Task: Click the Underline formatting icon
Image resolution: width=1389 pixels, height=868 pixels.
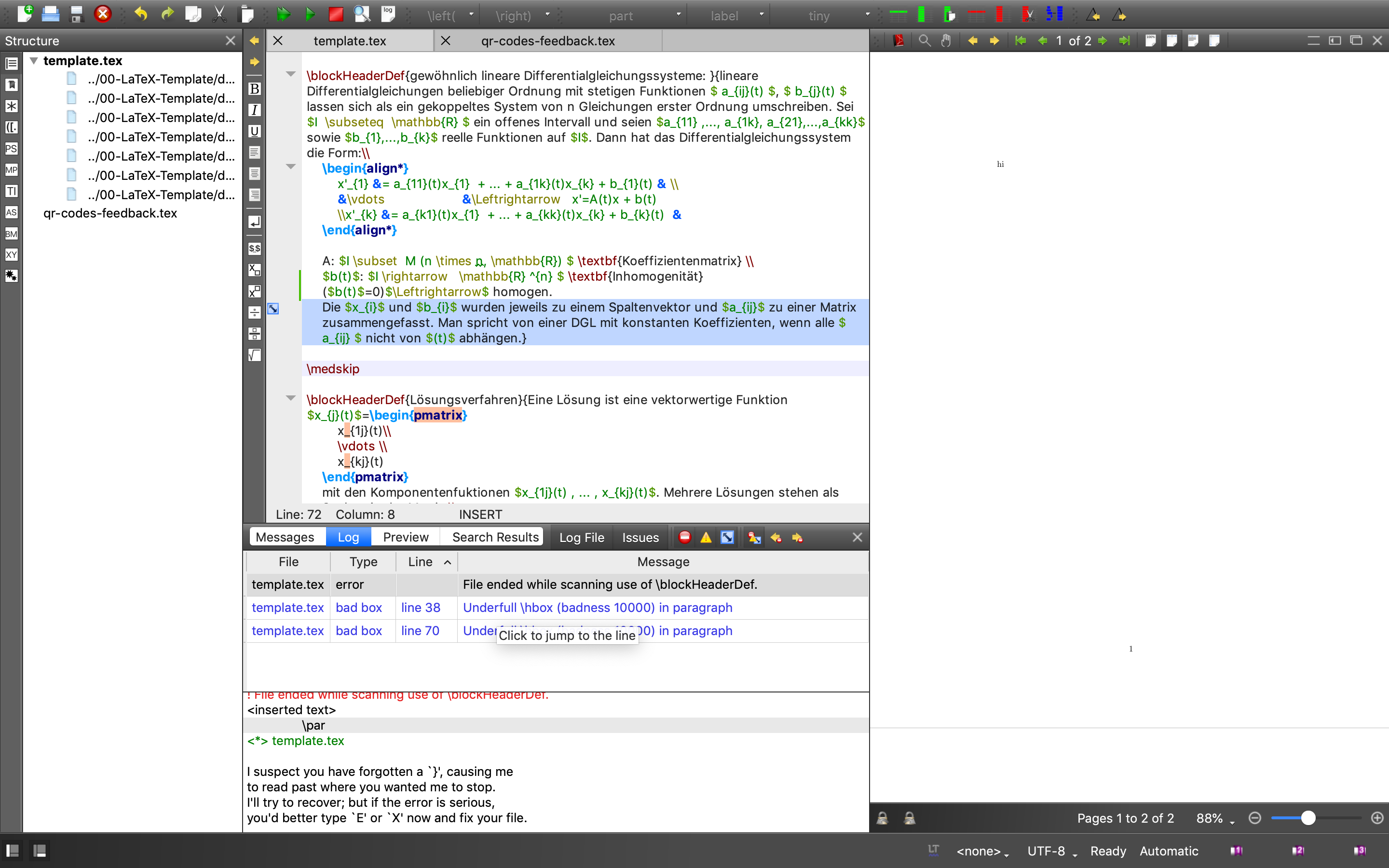Action: tap(254, 132)
